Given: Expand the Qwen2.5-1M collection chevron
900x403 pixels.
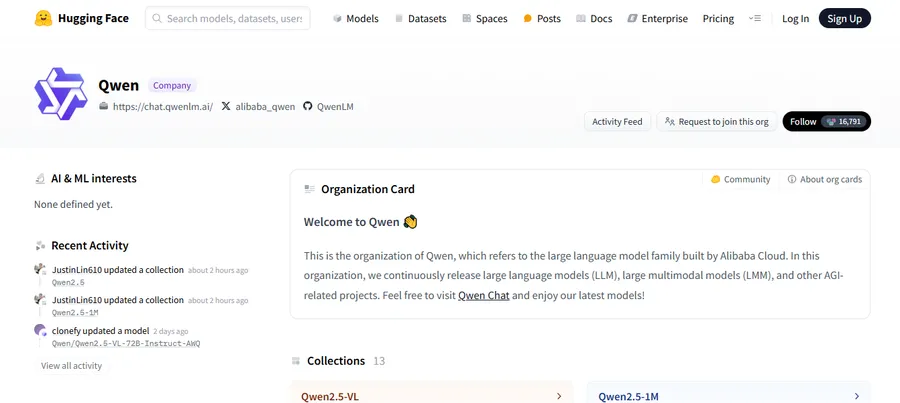Looking at the screenshot, I should pos(857,396).
